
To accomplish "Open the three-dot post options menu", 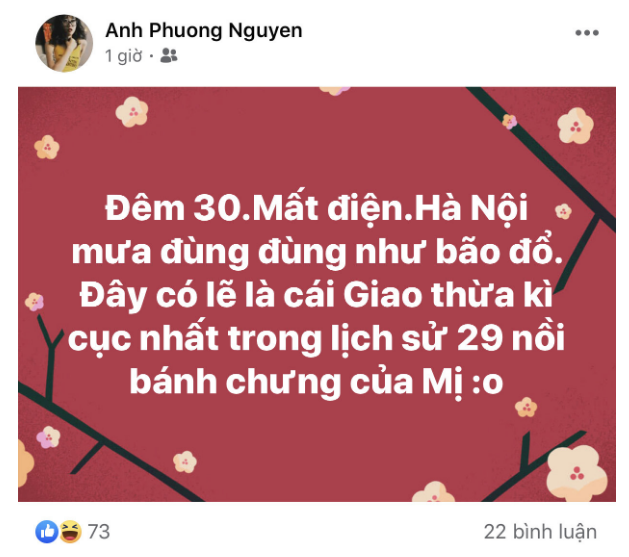I will click(x=587, y=33).
